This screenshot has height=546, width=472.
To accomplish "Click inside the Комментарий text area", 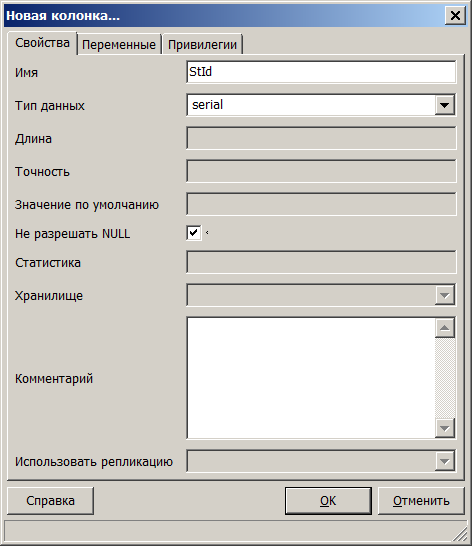I will [311, 378].
